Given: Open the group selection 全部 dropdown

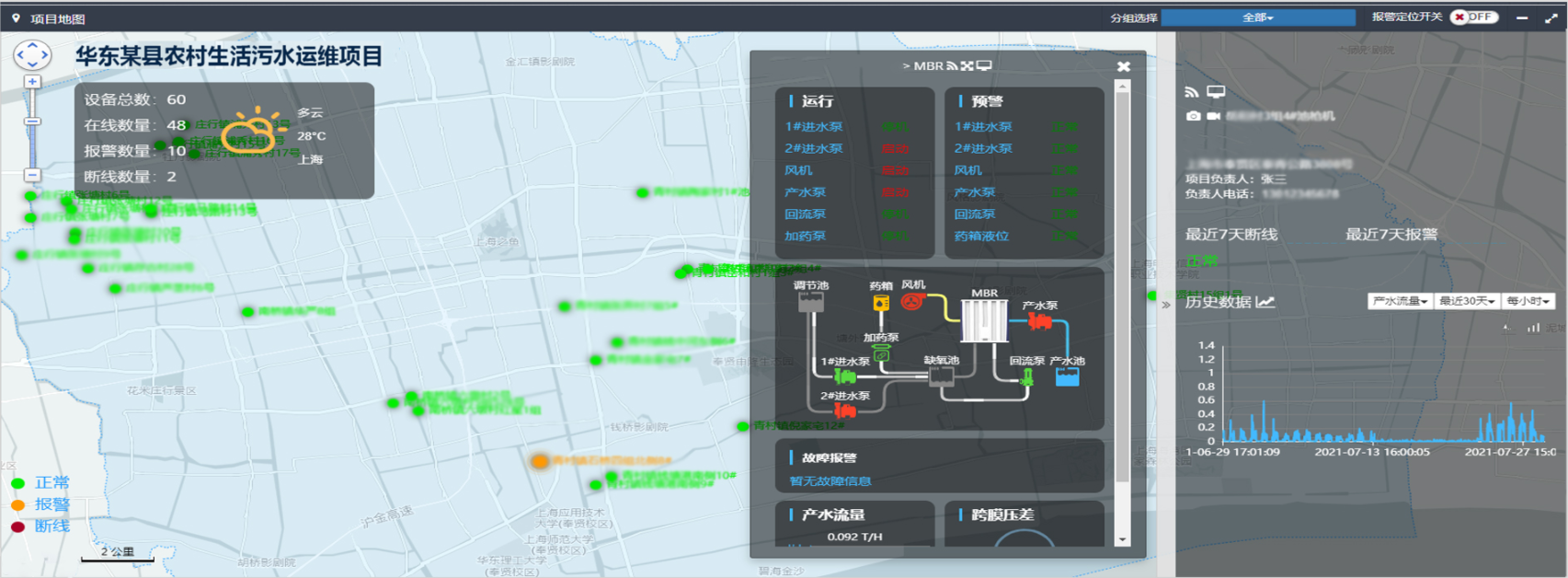Looking at the screenshot, I should coord(1257,17).
